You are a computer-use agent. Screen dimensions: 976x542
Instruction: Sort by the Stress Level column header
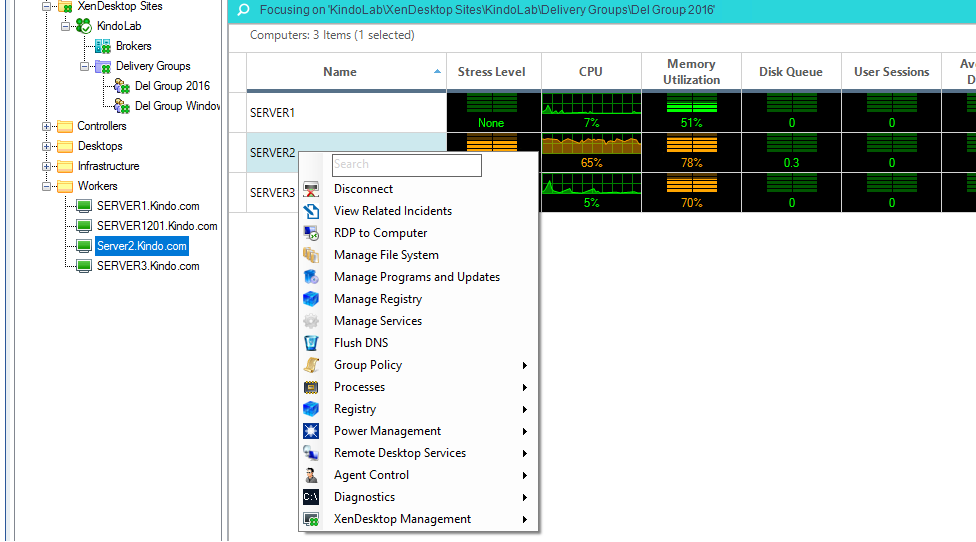494,72
